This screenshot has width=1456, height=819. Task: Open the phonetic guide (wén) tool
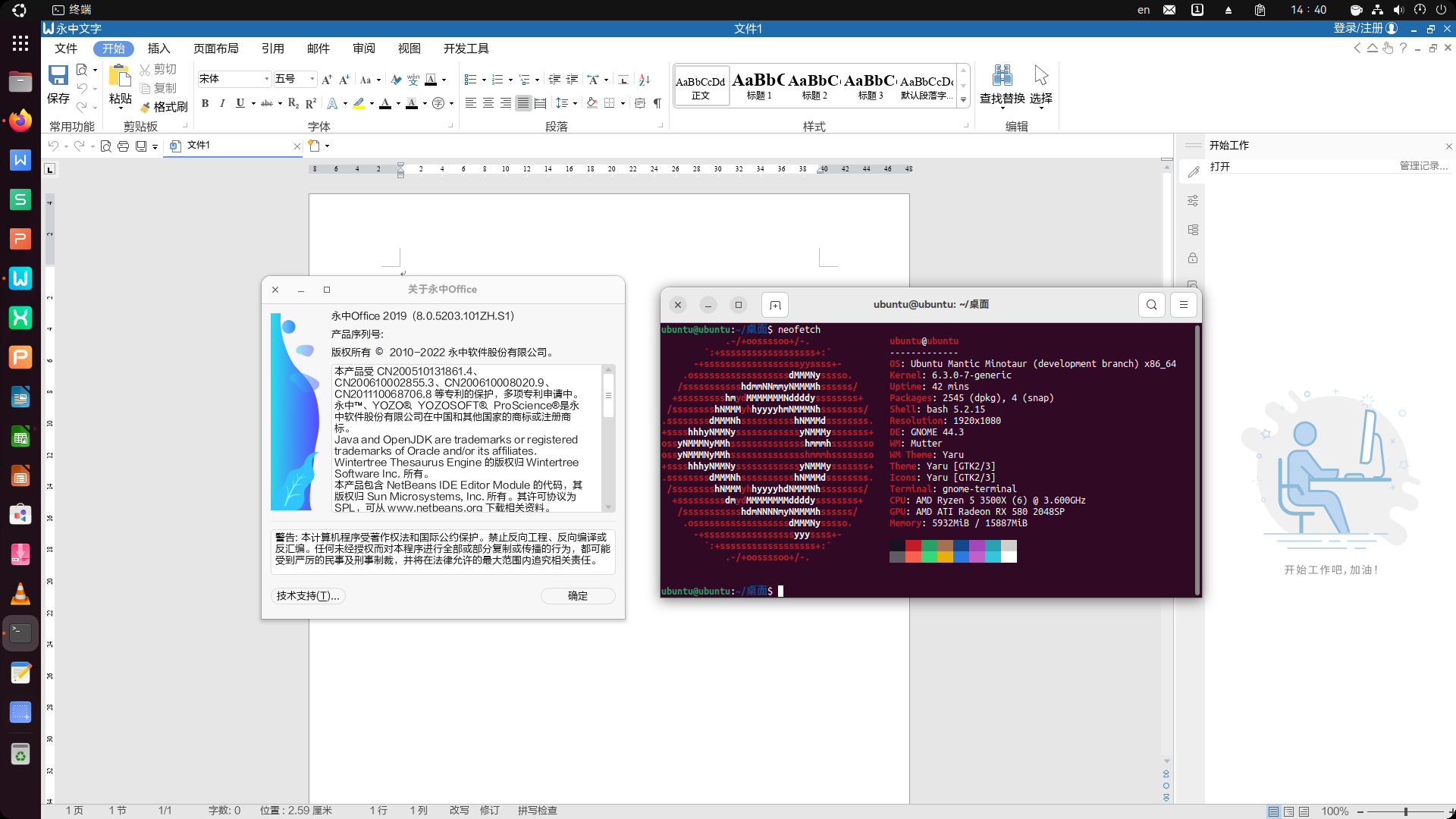(413, 80)
